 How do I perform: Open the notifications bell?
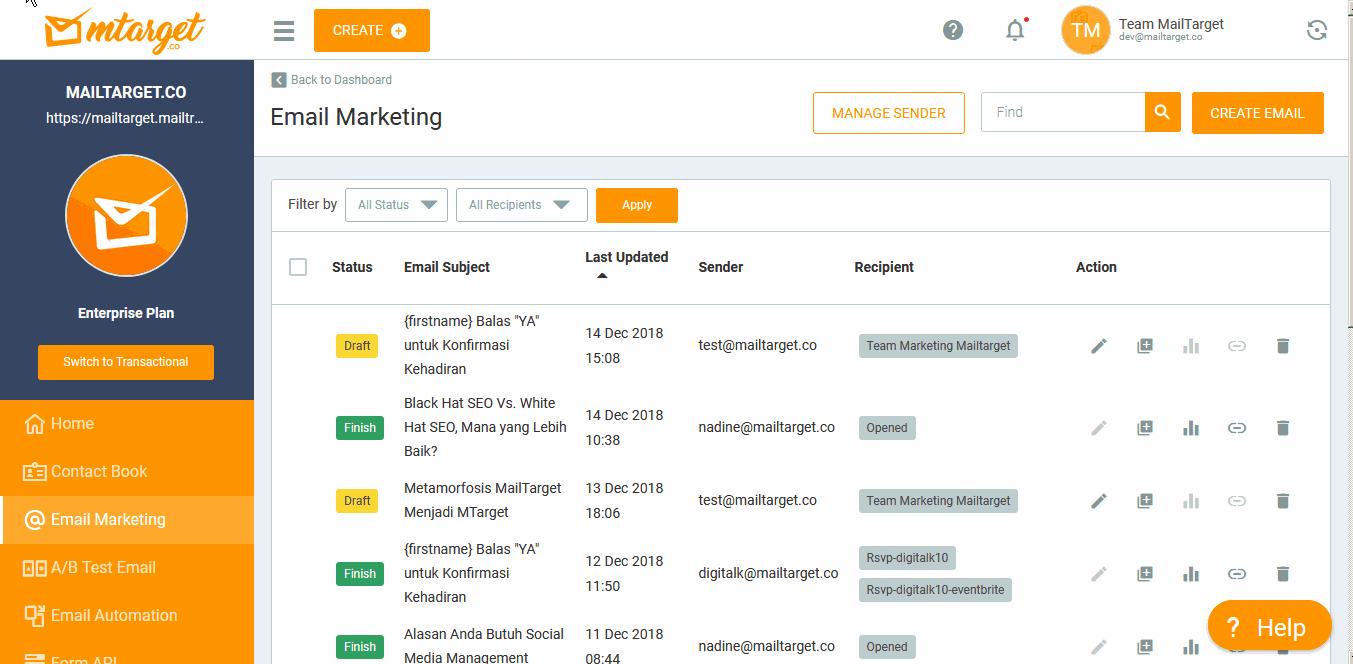coord(1015,30)
